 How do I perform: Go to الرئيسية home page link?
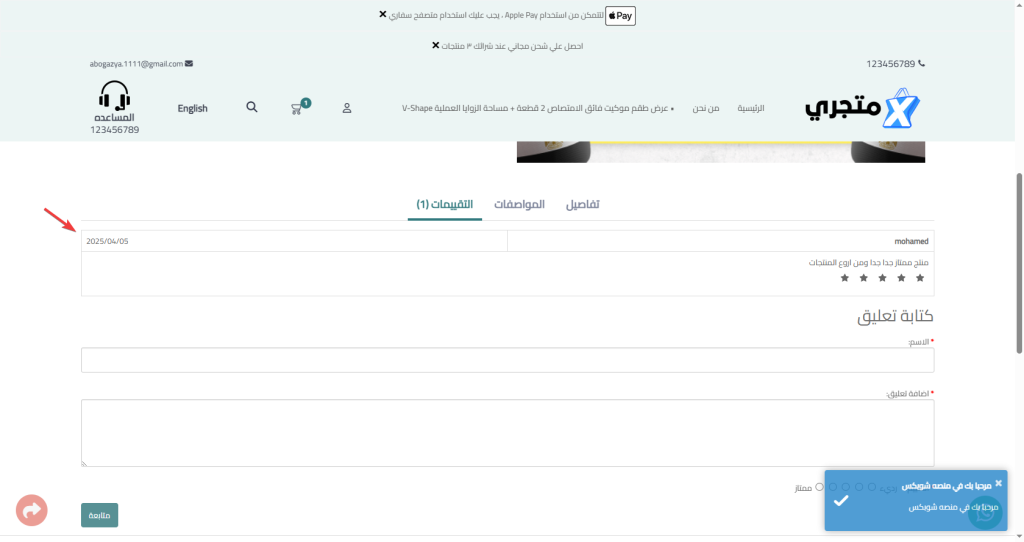point(751,108)
